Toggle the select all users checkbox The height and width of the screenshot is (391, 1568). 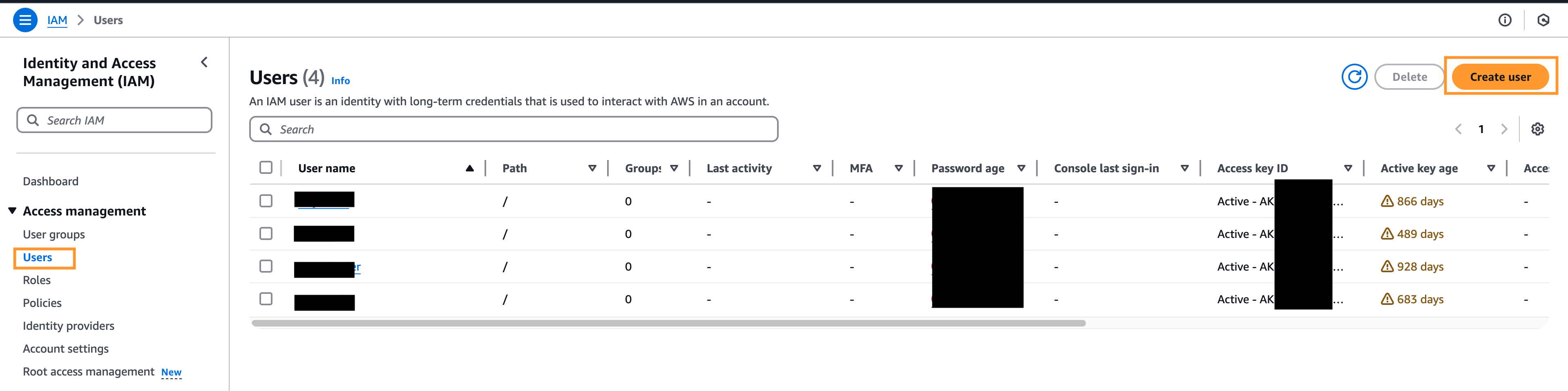tap(266, 168)
